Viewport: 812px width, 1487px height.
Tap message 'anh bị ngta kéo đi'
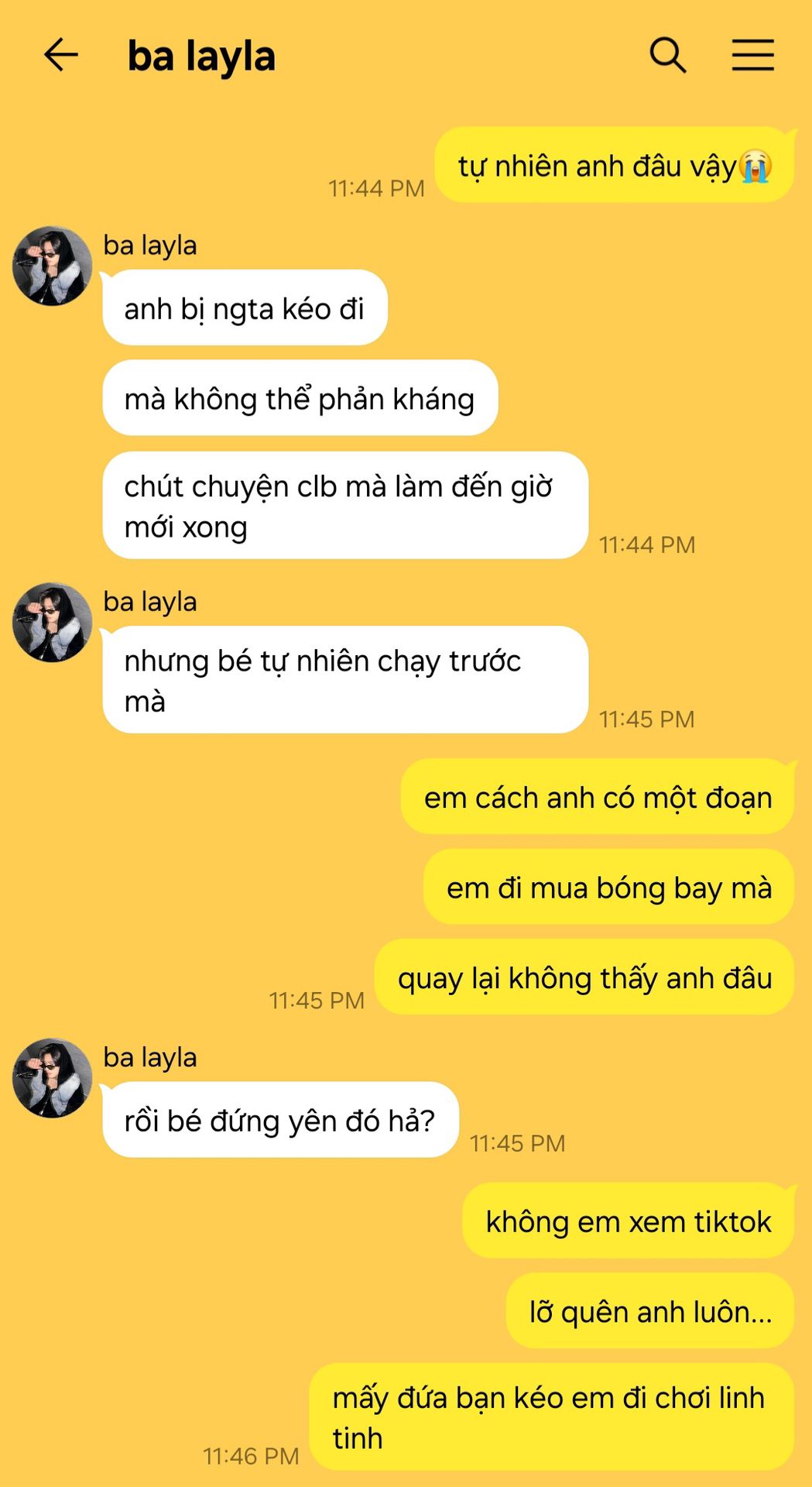click(245, 307)
